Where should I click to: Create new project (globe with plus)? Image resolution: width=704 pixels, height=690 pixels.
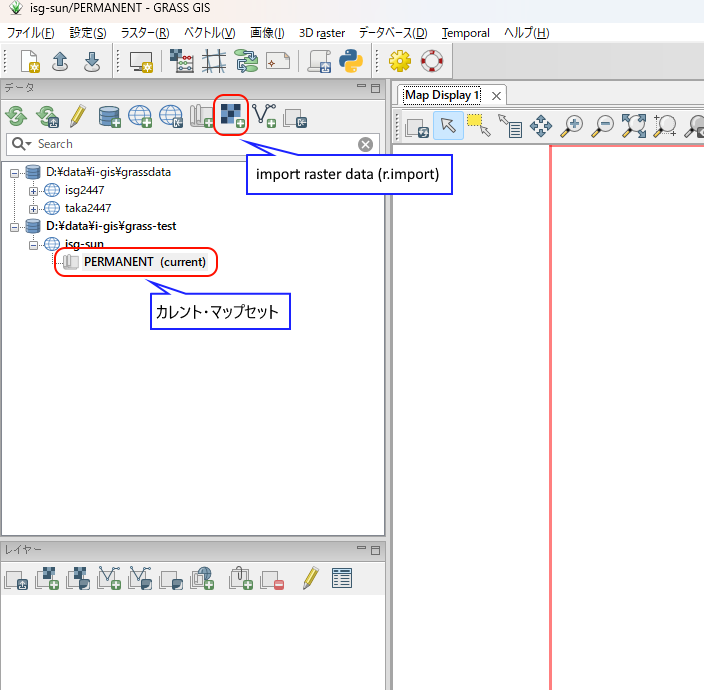tap(140, 116)
